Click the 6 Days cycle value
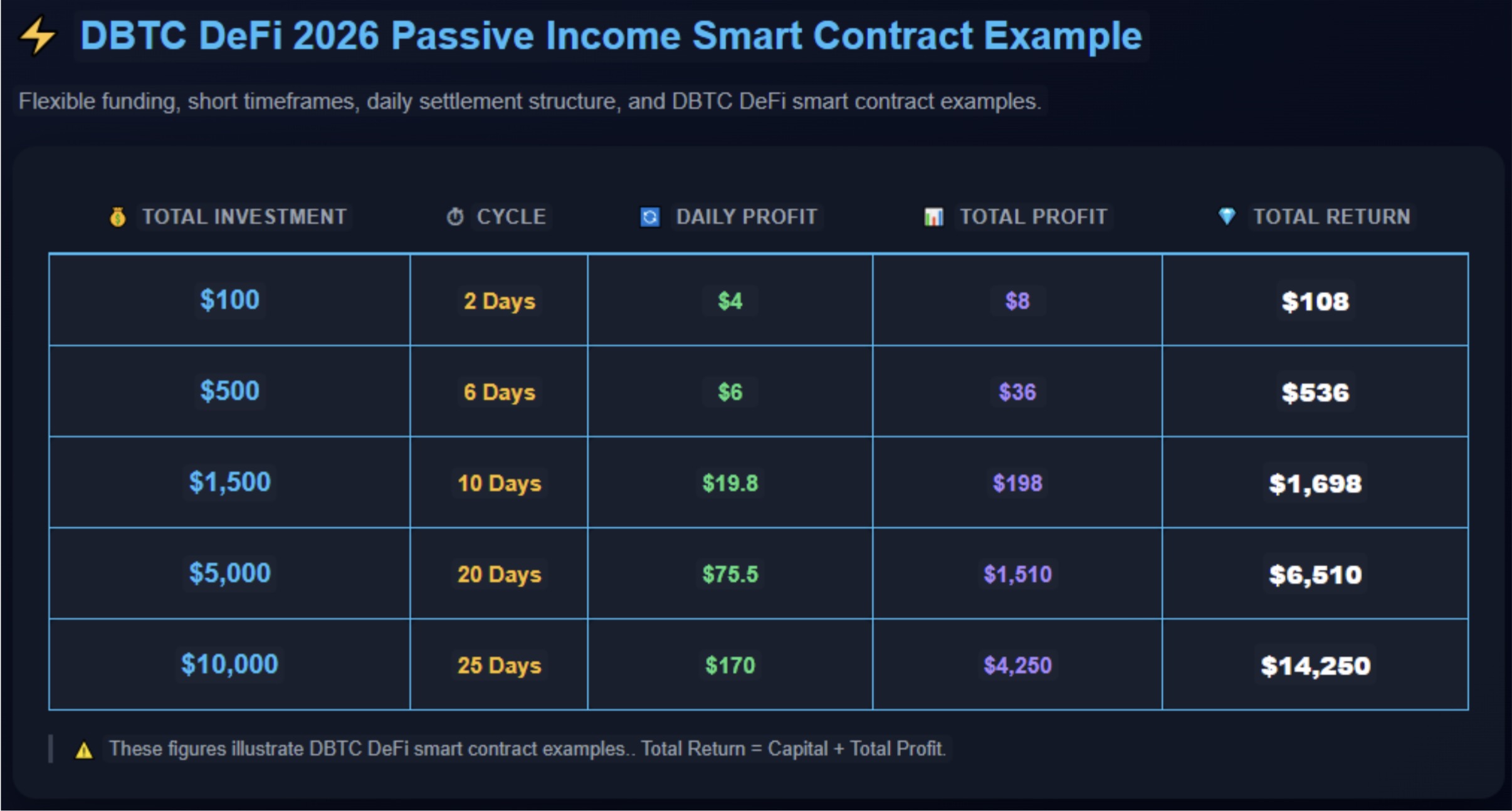 (499, 392)
